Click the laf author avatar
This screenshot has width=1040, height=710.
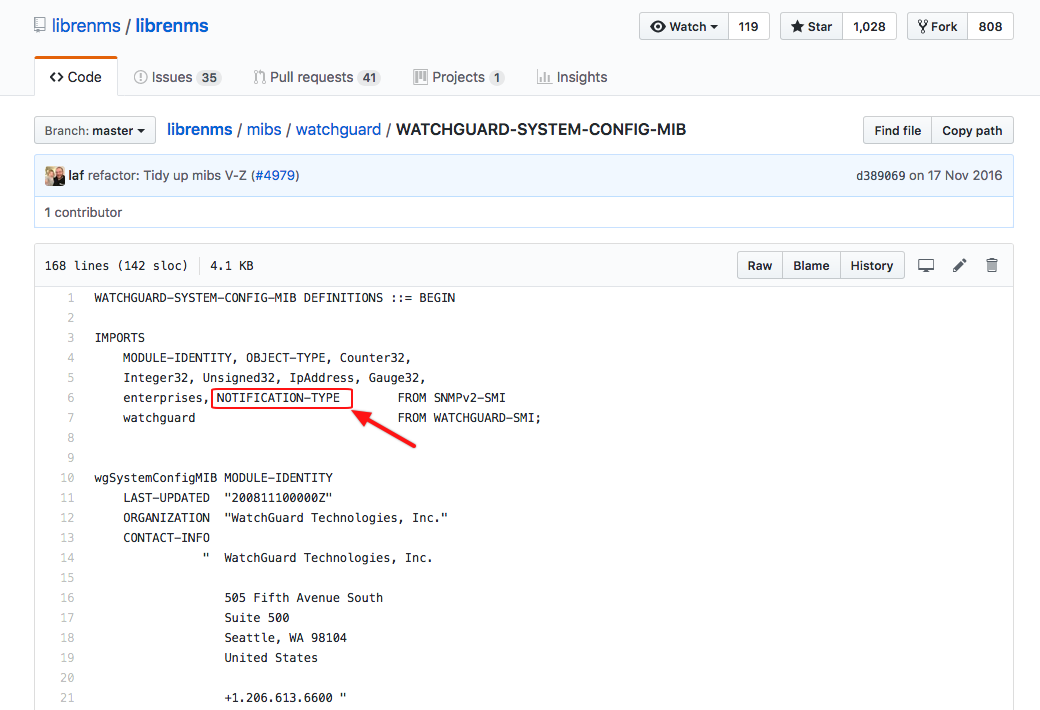click(55, 175)
